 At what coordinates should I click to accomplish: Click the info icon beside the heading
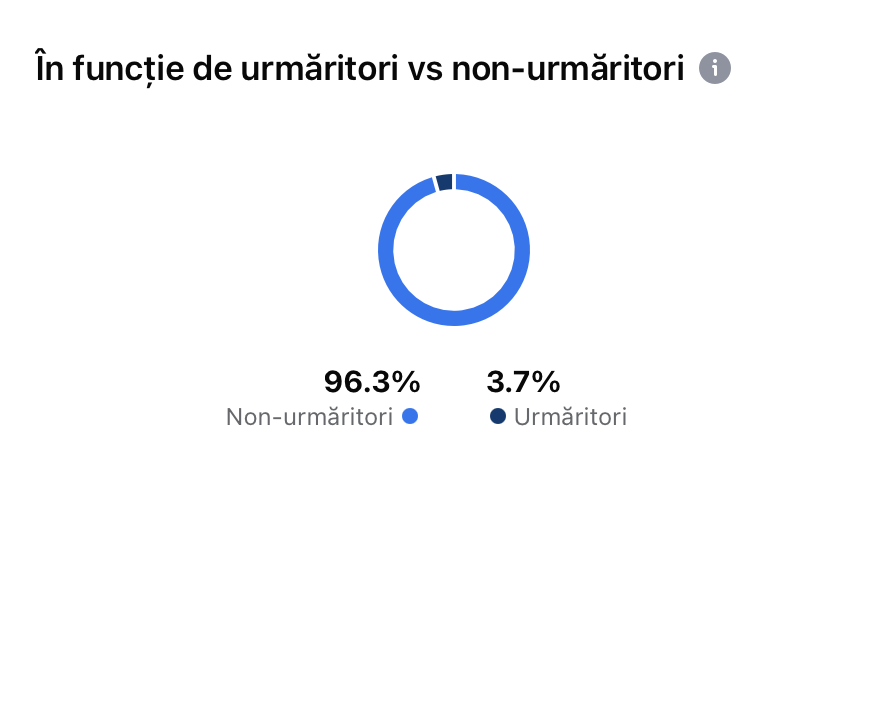715,68
